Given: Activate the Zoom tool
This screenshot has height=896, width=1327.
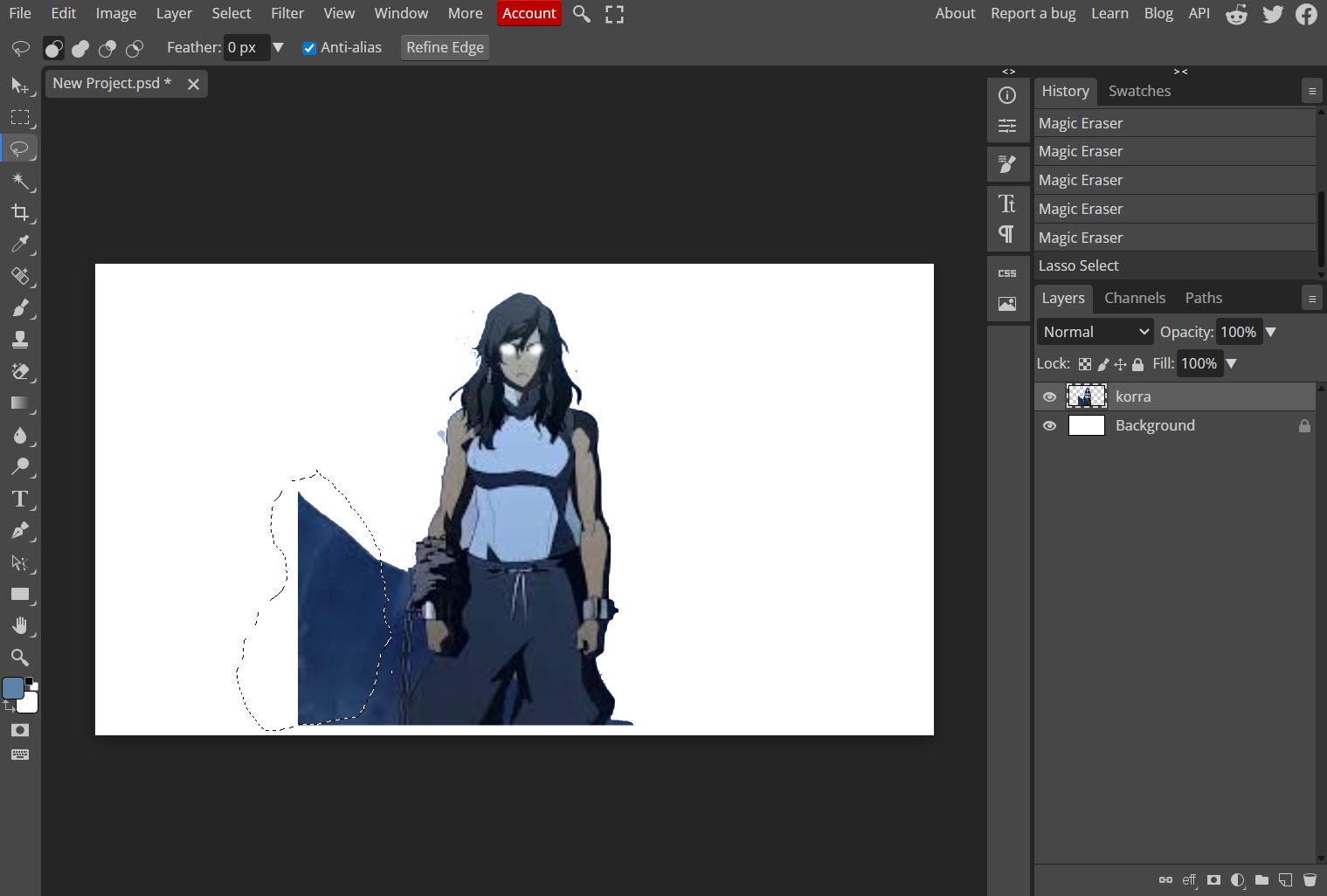Looking at the screenshot, I should (20, 658).
